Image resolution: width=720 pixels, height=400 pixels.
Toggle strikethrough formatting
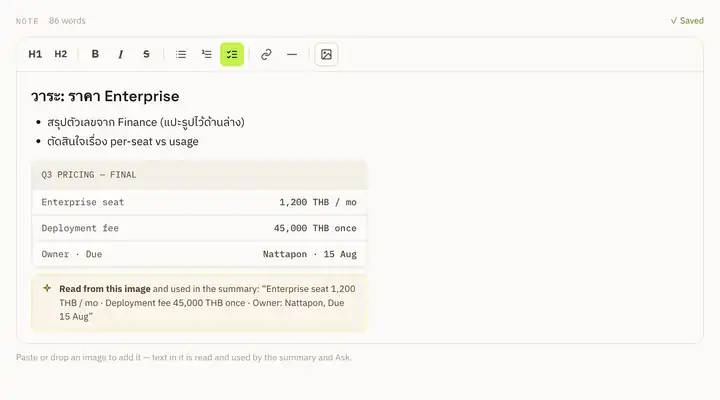[x=146, y=54]
